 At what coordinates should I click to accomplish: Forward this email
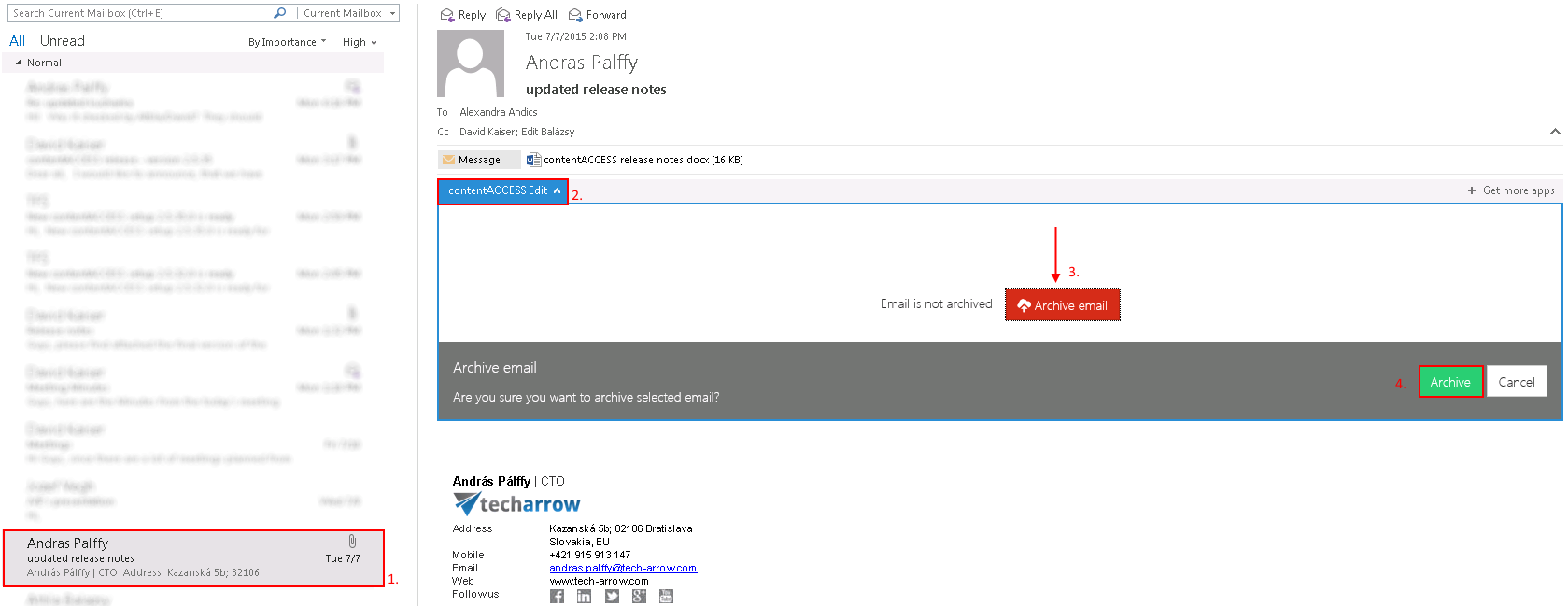[598, 15]
